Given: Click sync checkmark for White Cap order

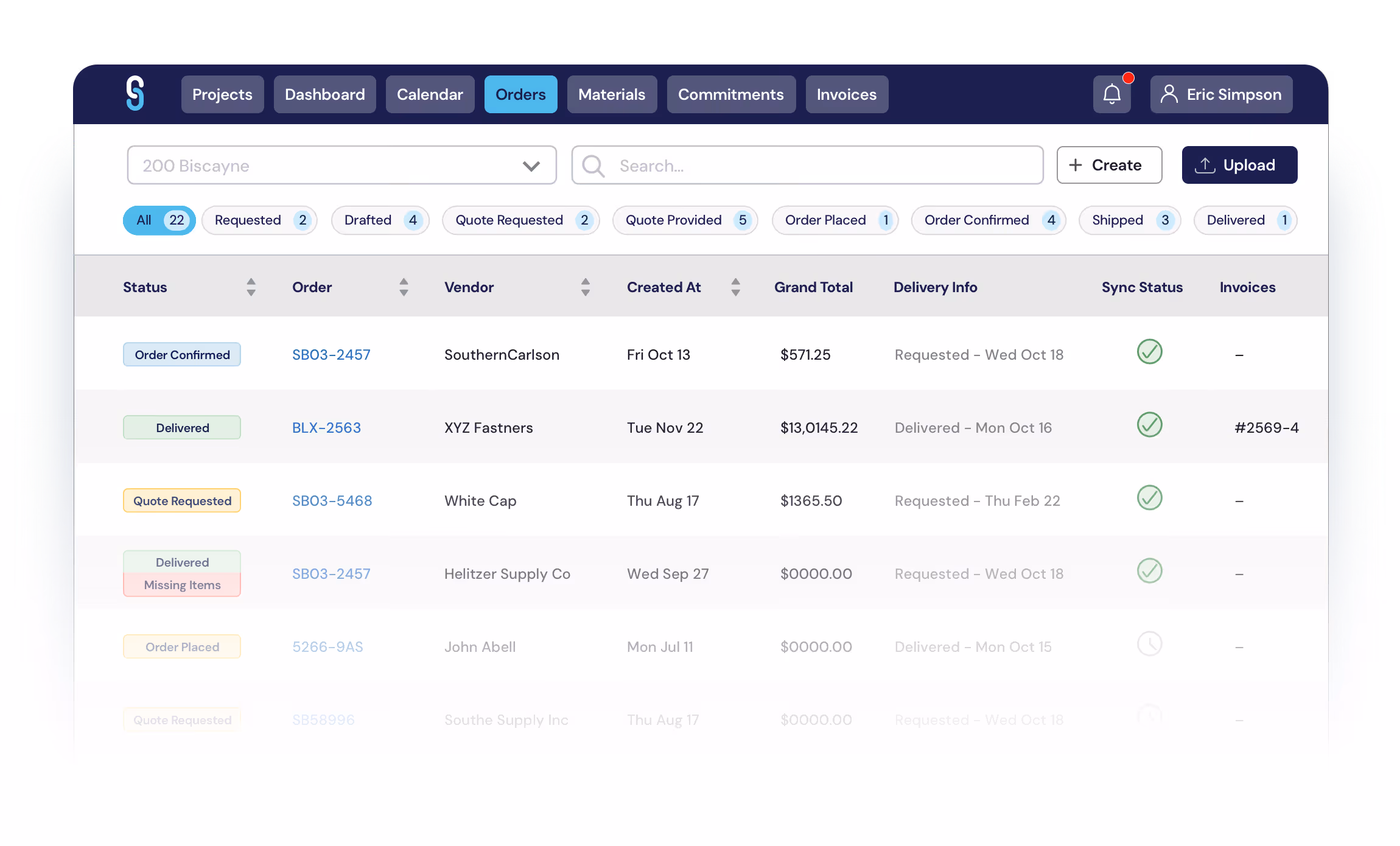Looking at the screenshot, I should [x=1149, y=498].
